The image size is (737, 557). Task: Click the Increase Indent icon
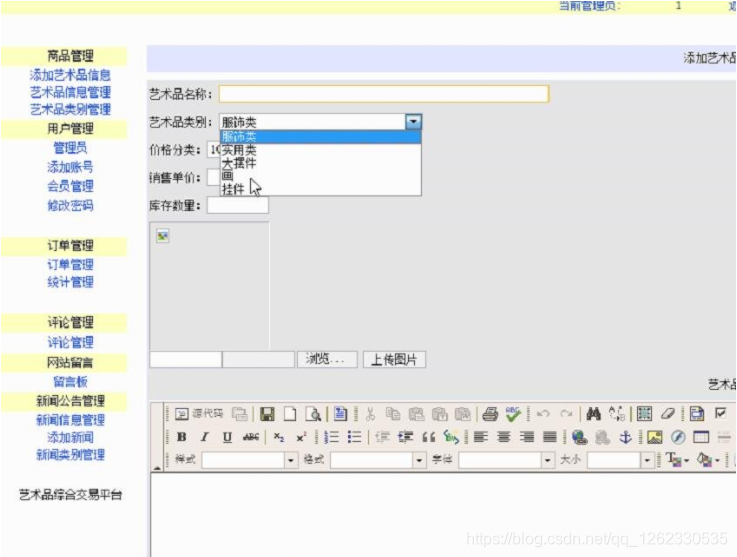coord(405,437)
